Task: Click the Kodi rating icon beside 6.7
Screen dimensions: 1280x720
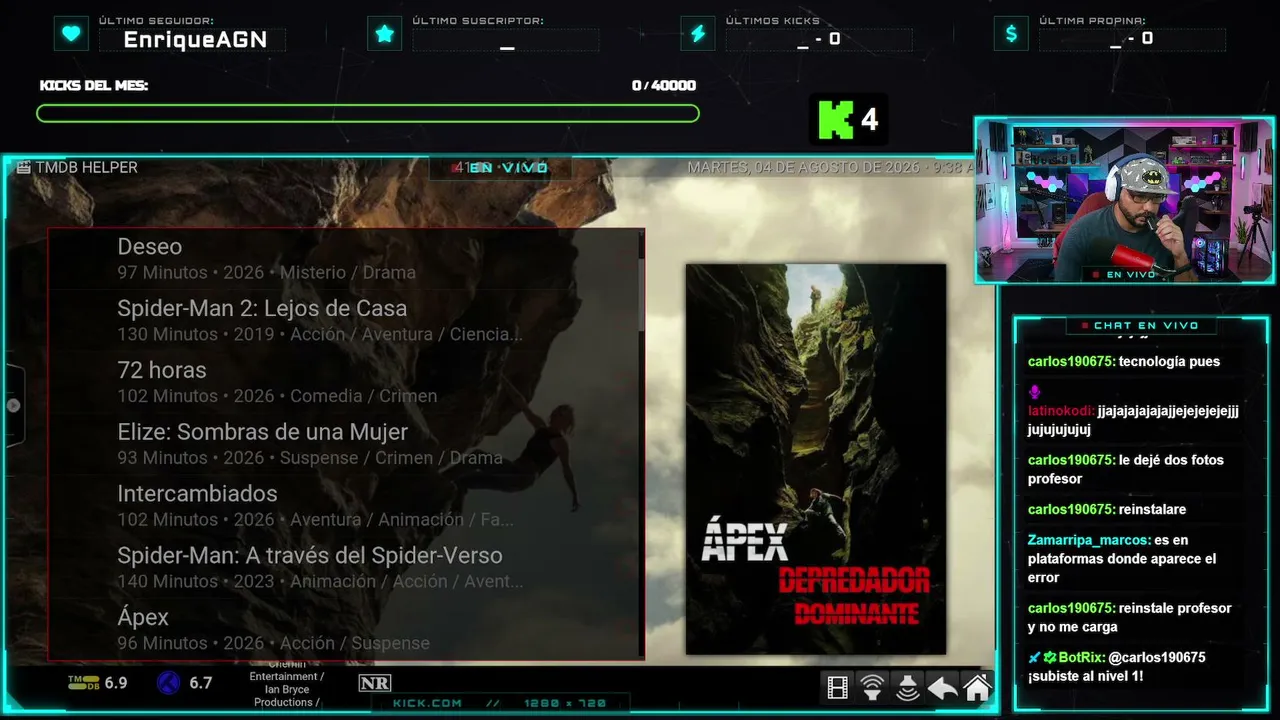Action: [x=168, y=683]
